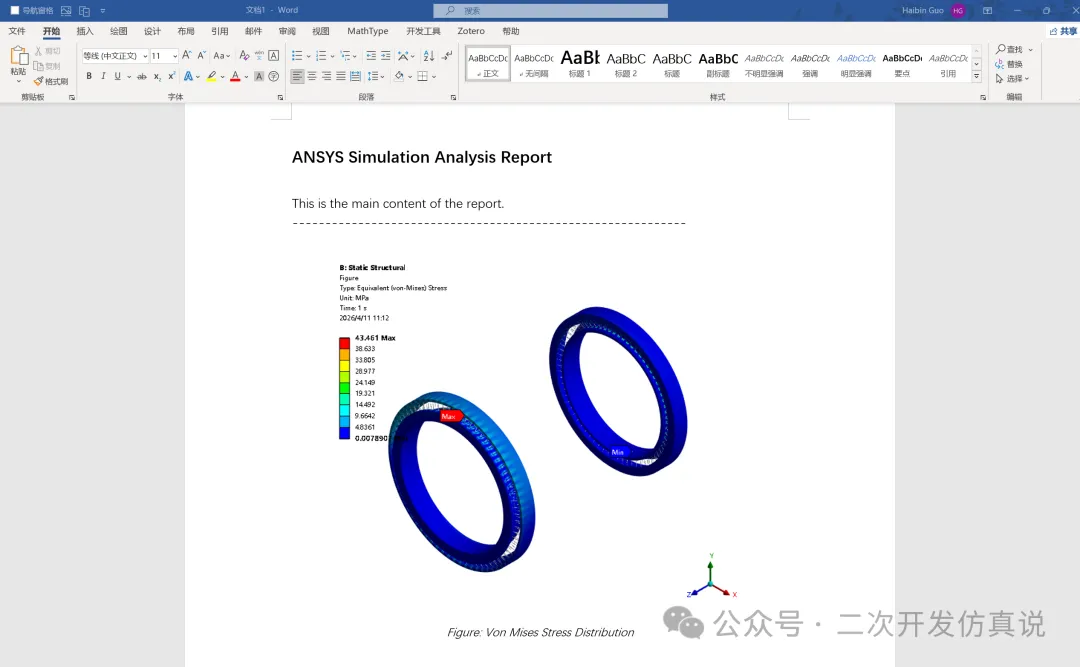Apply subscript formatting
Screen dimensions: 1080x667
pyautogui.click(x=157, y=76)
